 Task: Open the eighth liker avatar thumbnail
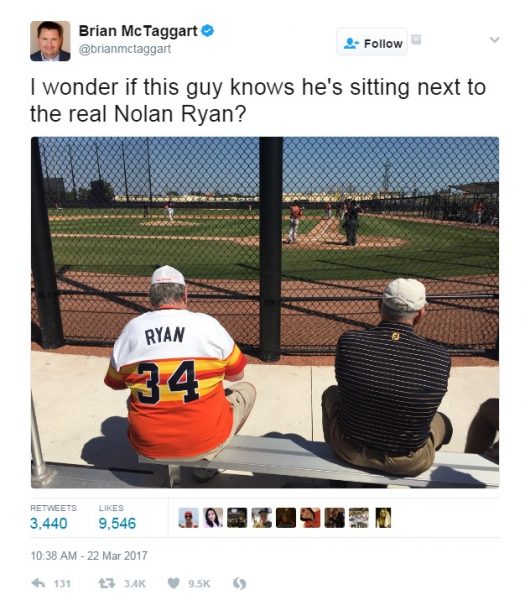coord(359,518)
